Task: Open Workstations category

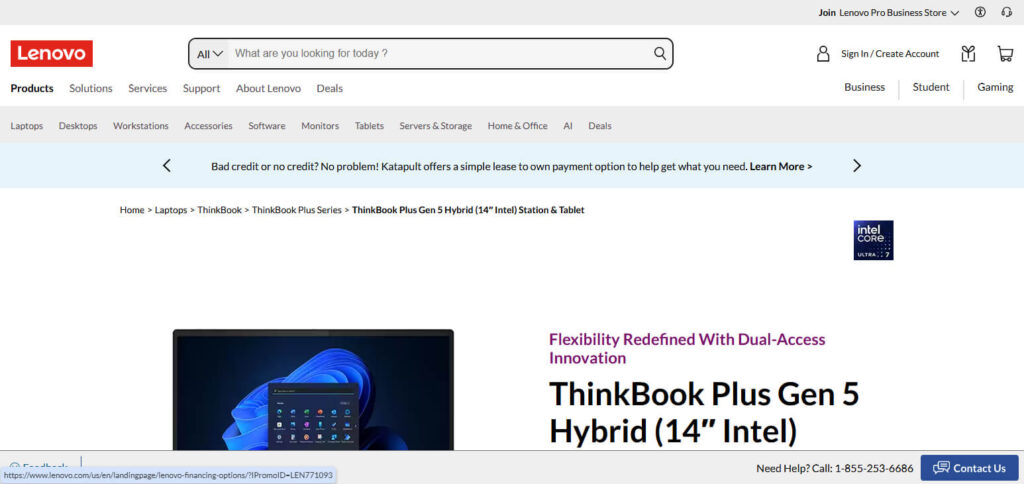Action: point(140,126)
